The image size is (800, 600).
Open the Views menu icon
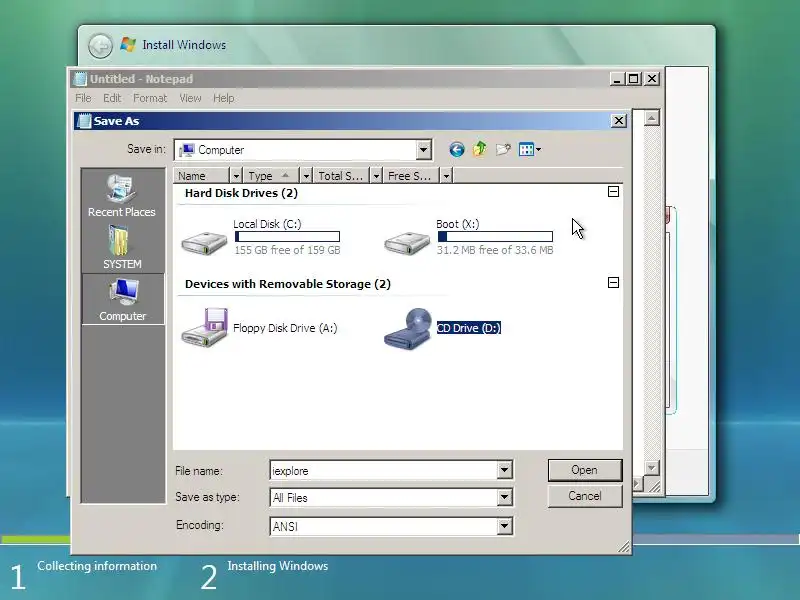pos(529,149)
